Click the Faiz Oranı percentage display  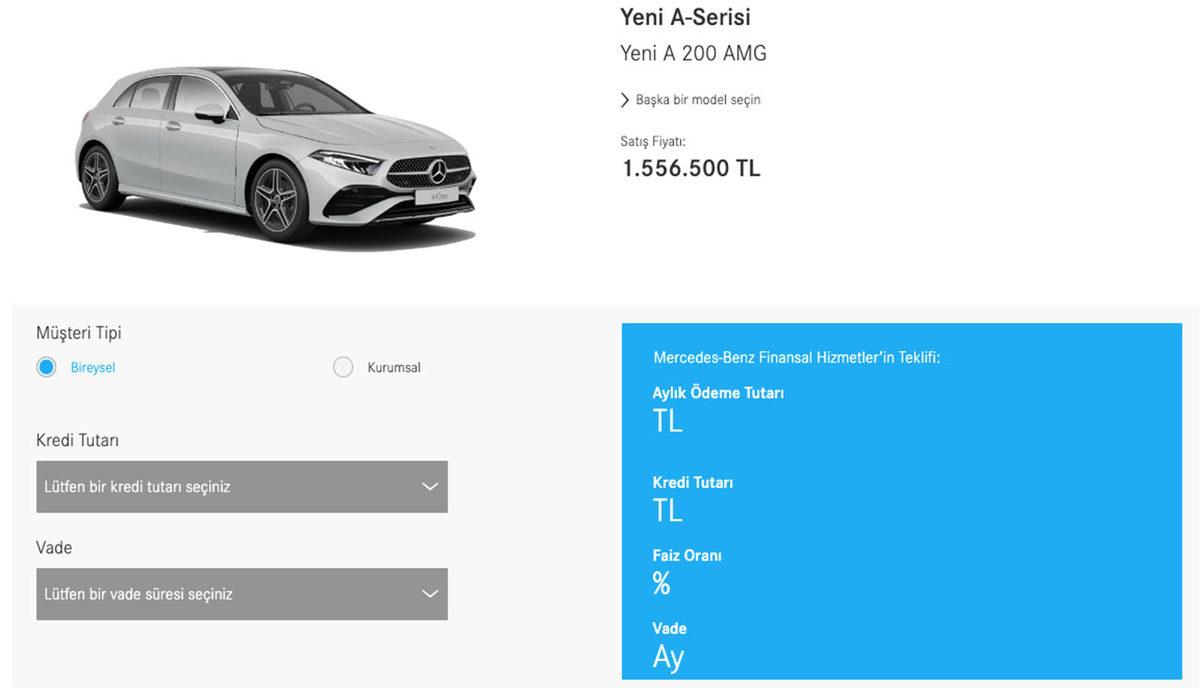[x=661, y=582]
